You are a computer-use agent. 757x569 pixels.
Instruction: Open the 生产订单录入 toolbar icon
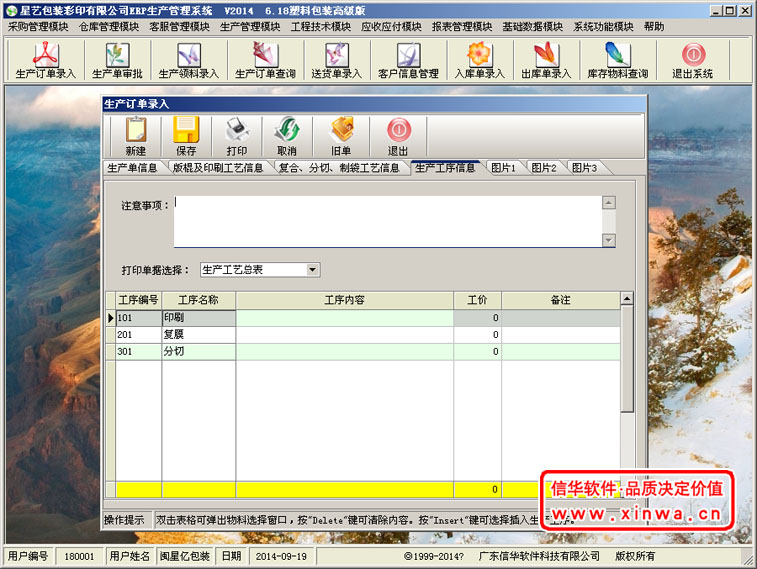click(x=46, y=60)
